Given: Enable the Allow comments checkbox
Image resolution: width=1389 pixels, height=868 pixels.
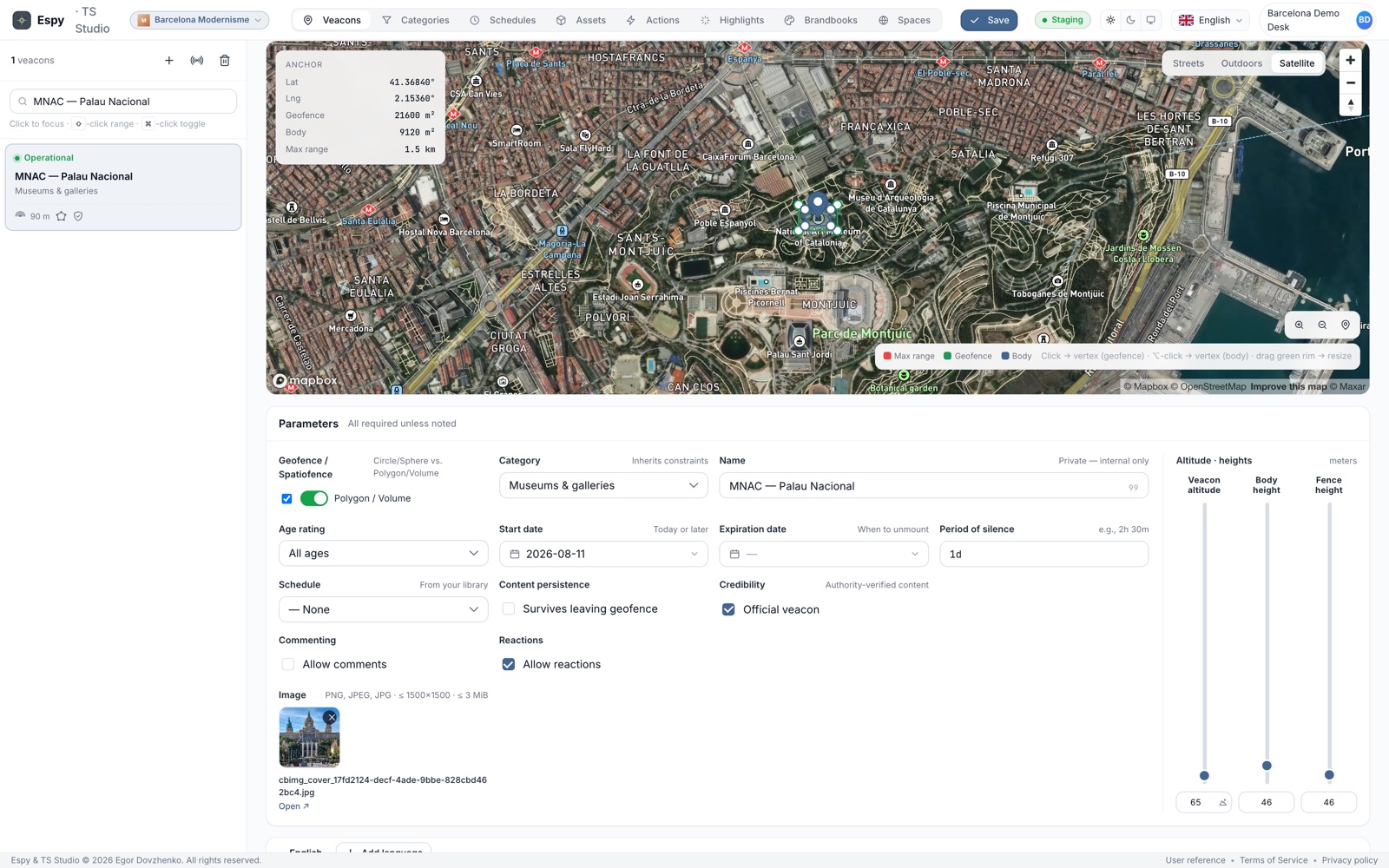Looking at the screenshot, I should [288, 665].
